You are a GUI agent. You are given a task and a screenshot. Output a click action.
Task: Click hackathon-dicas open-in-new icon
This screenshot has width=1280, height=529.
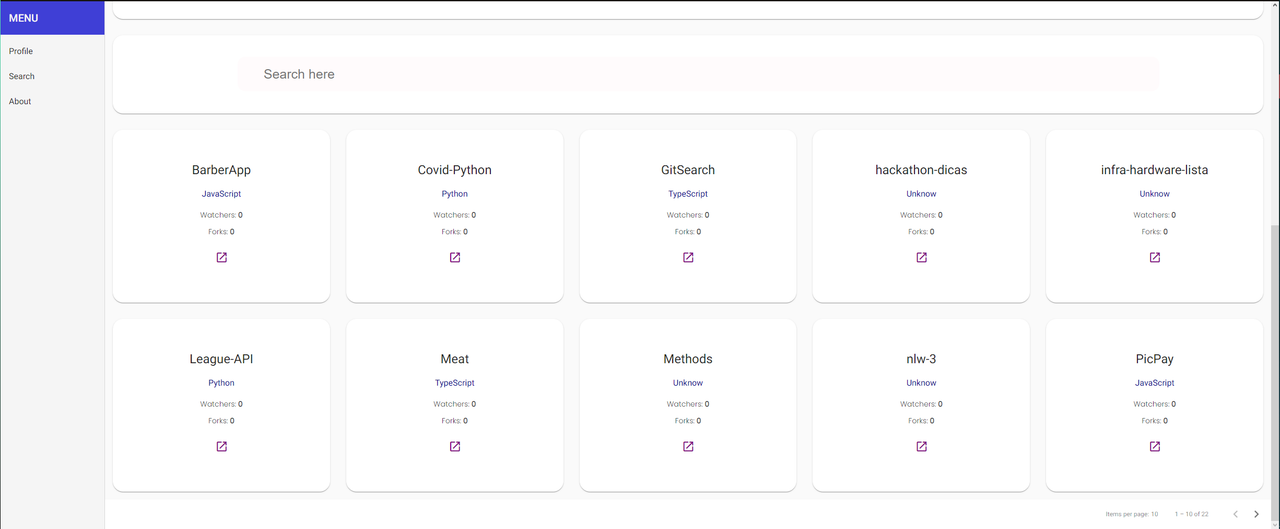(x=921, y=257)
